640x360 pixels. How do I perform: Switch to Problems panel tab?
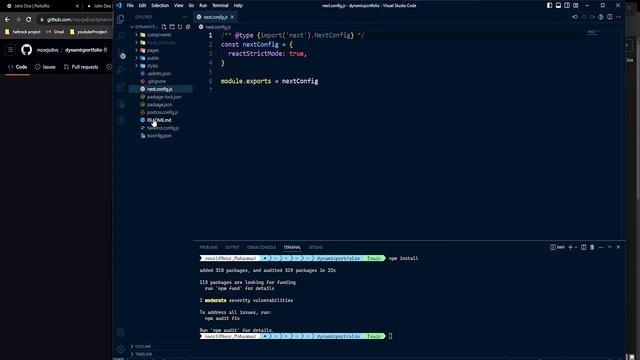[209, 247]
